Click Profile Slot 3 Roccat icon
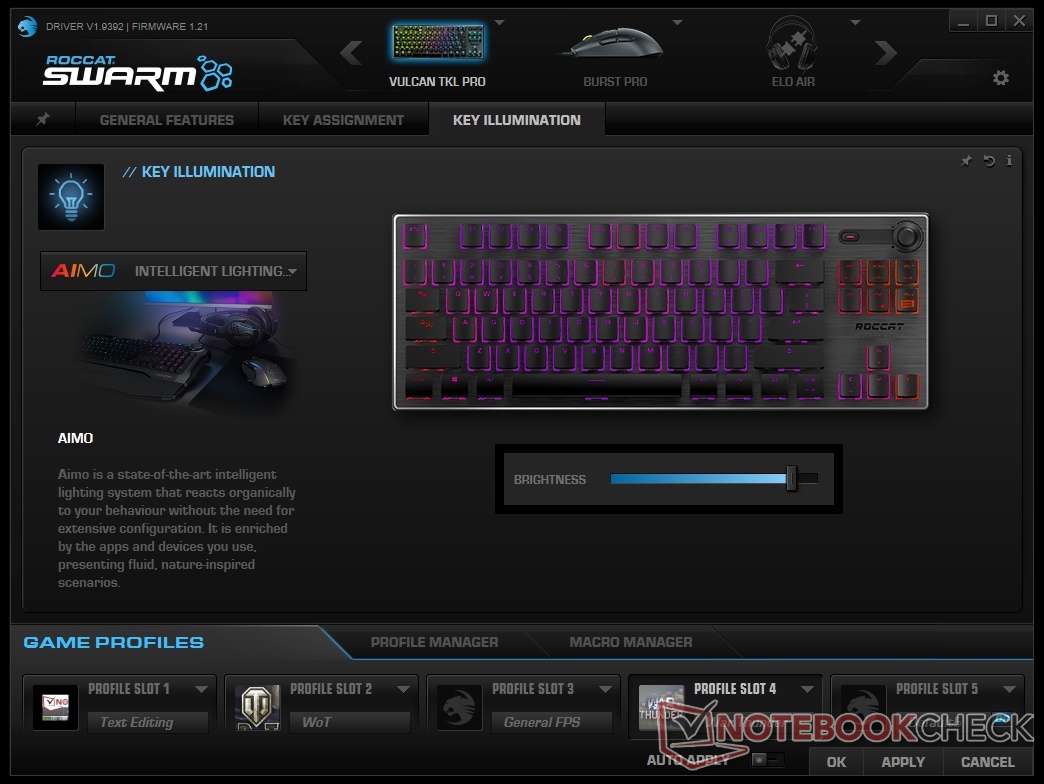 coord(459,707)
